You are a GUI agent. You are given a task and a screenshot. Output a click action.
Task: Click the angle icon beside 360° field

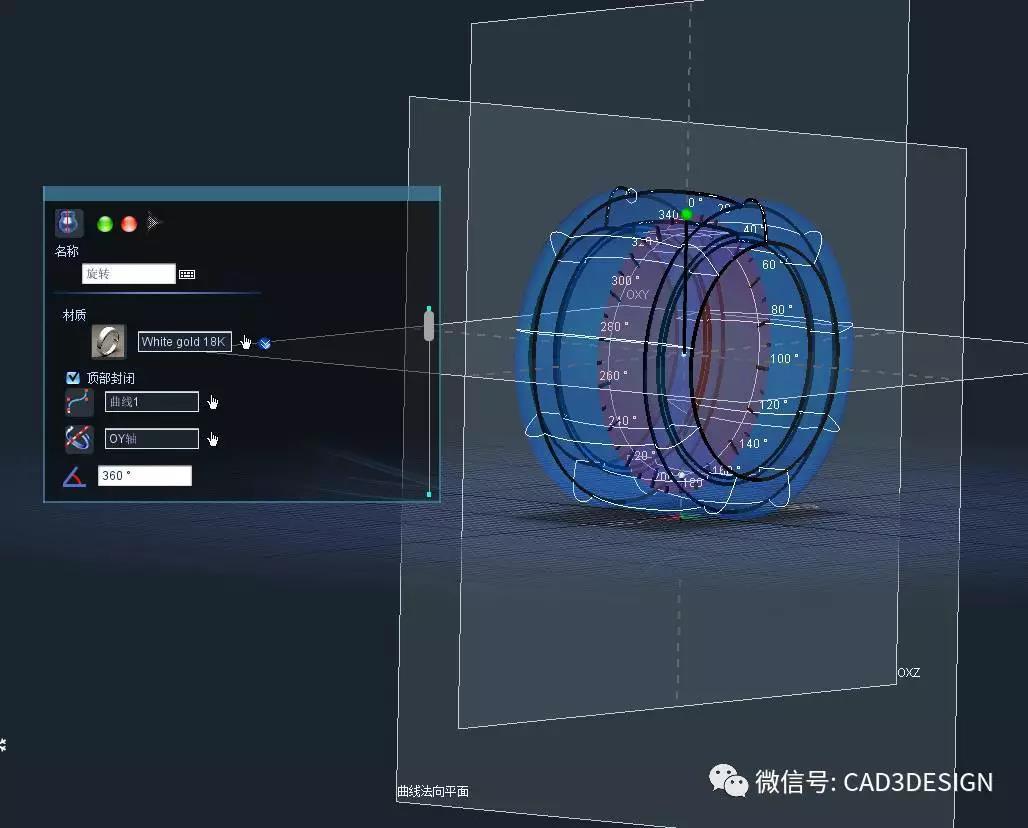(74, 477)
